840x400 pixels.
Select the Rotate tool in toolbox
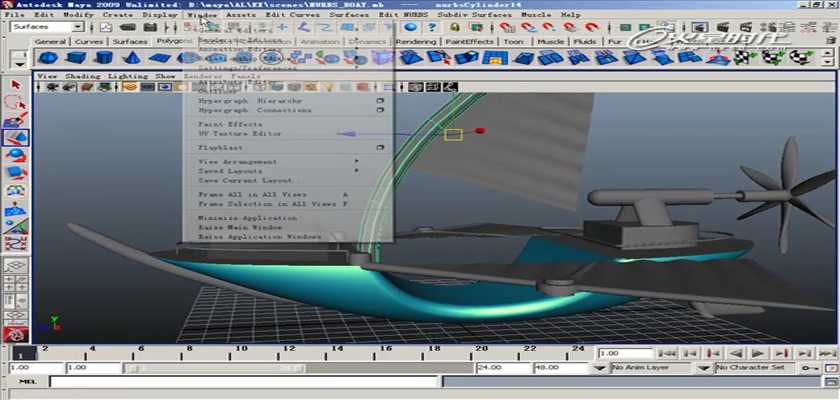[16, 155]
